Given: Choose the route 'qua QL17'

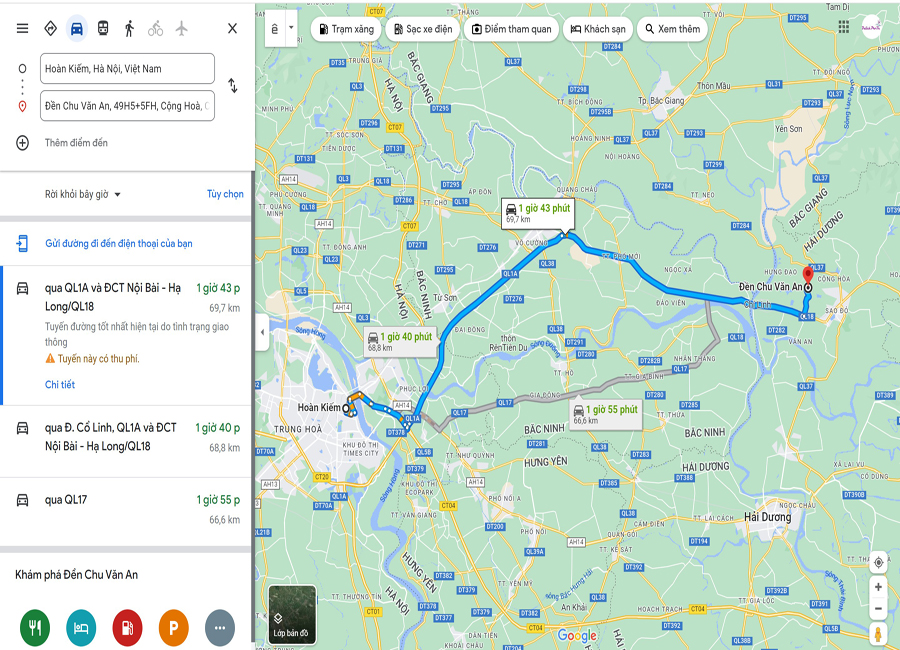Looking at the screenshot, I should (126, 510).
